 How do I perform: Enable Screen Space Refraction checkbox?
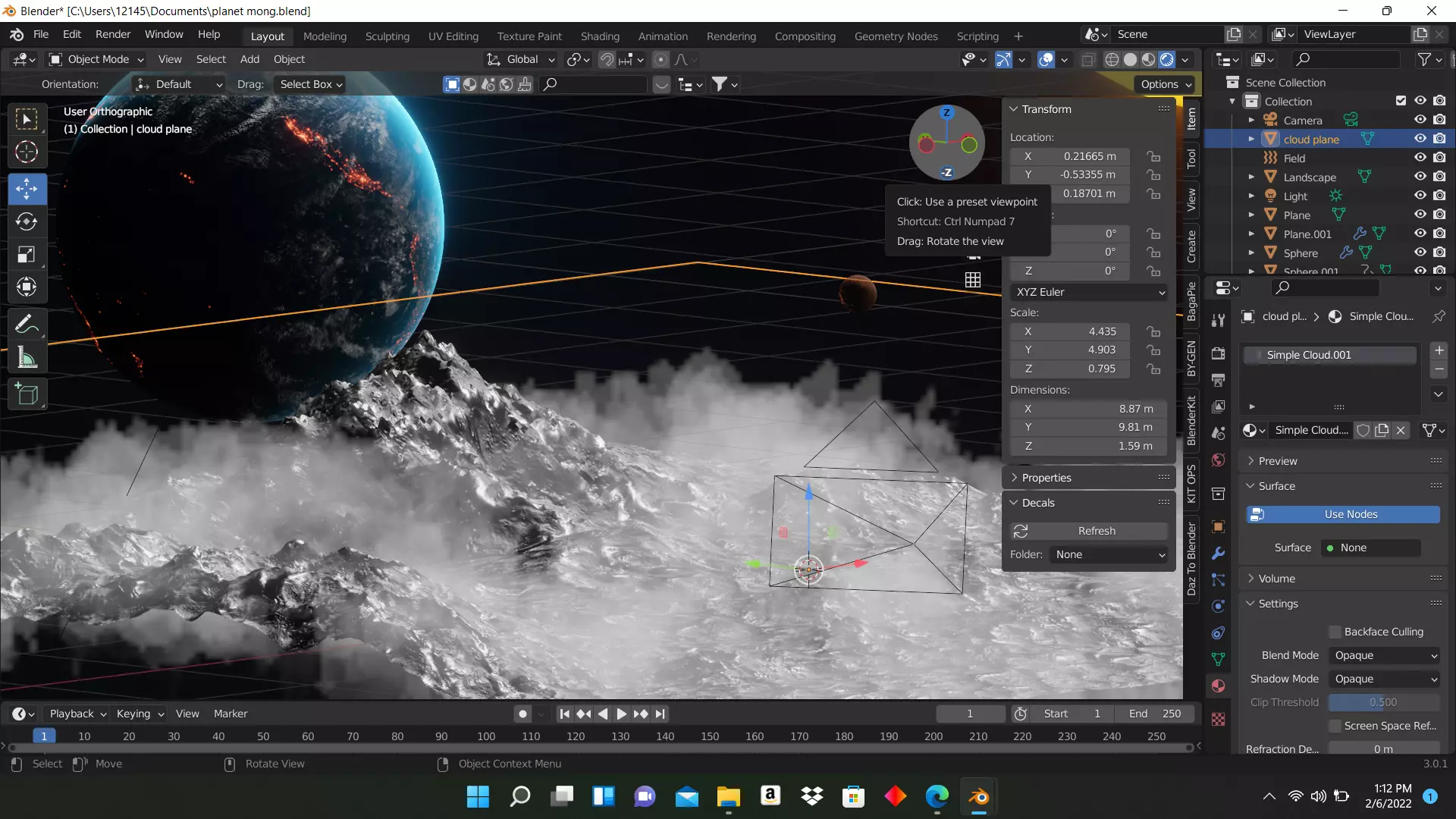click(1335, 726)
